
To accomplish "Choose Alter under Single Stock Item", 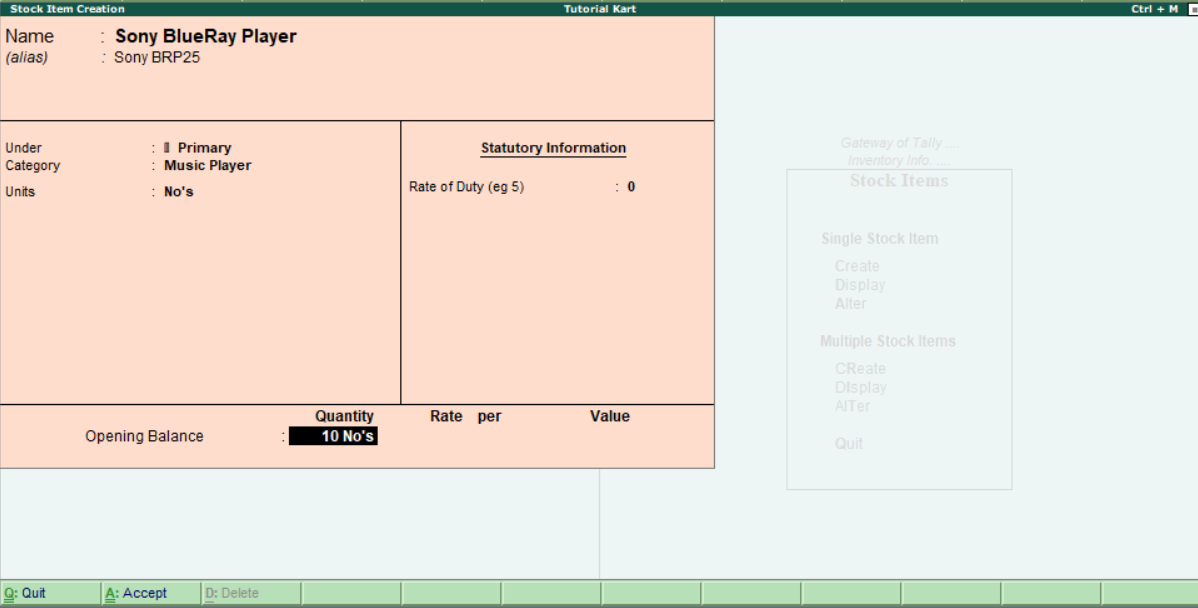I will click(x=850, y=304).
